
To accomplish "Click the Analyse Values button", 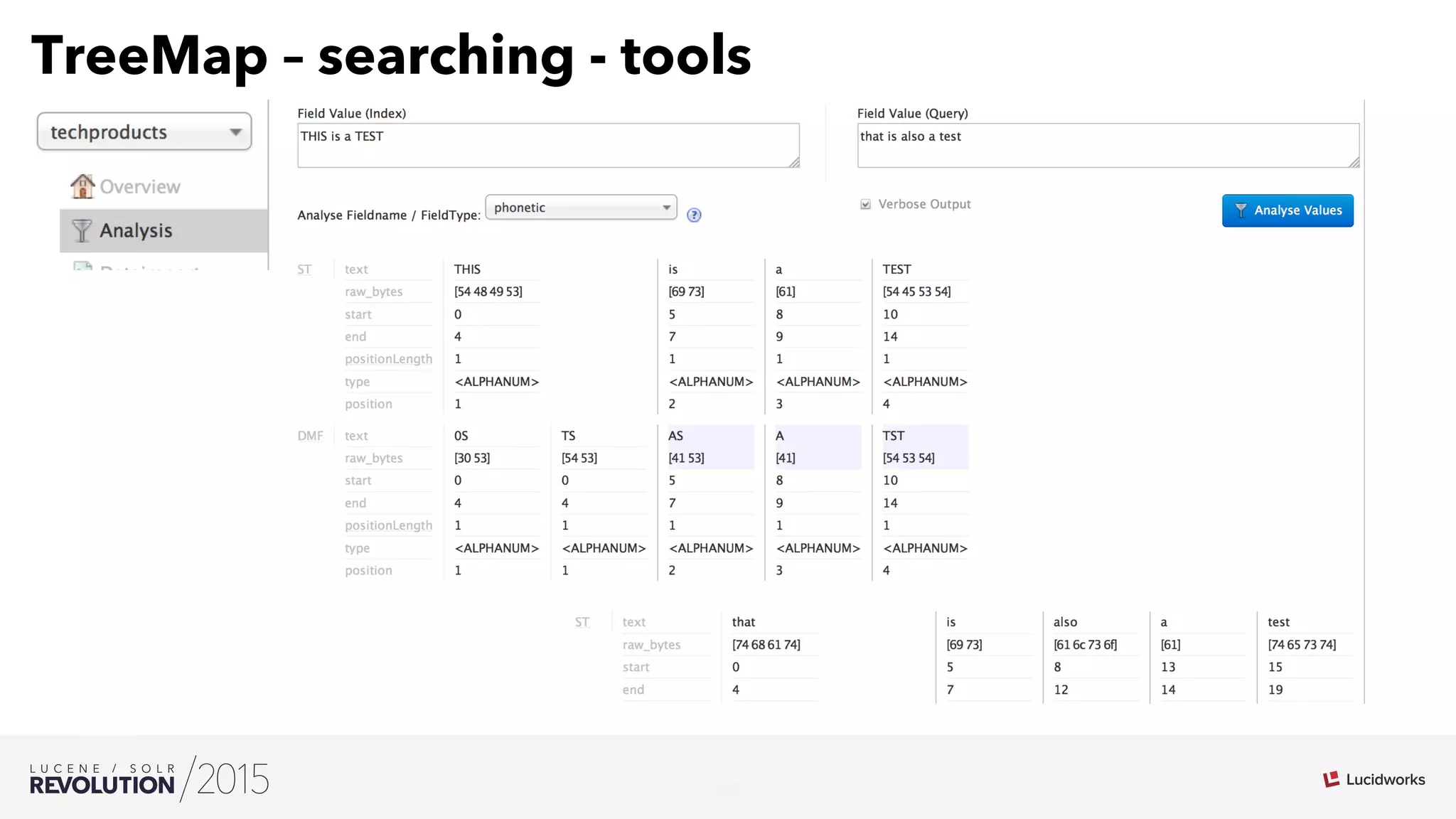I will click(x=1288, y=210).
